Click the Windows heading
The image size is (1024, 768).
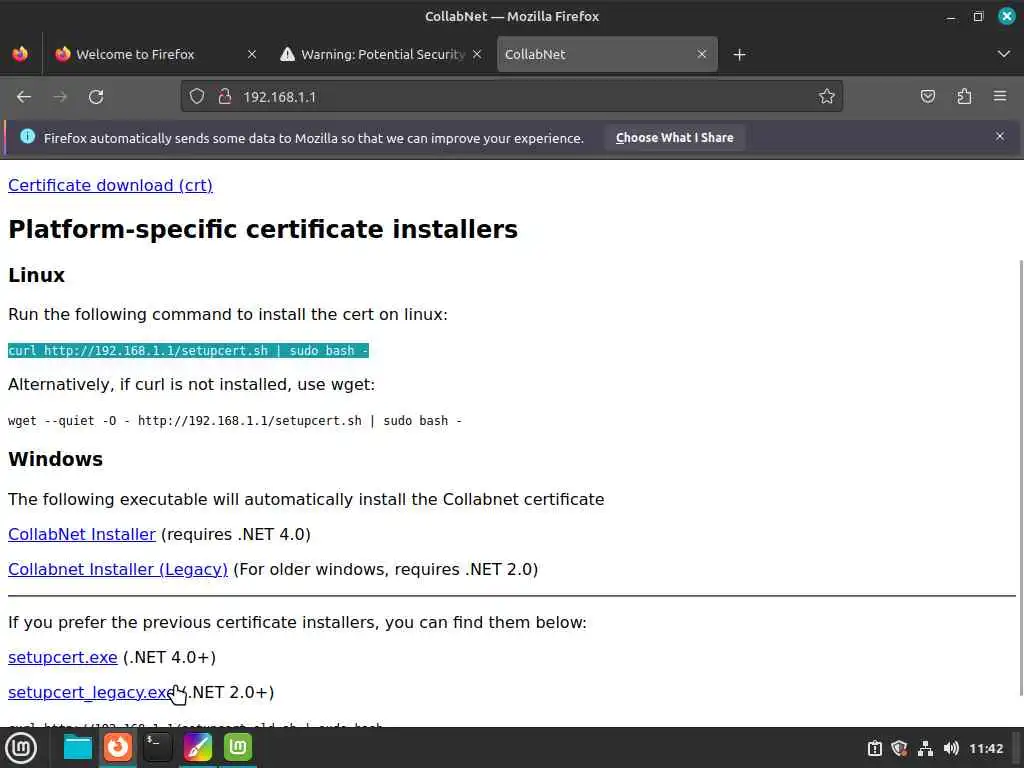click(56, 459)
